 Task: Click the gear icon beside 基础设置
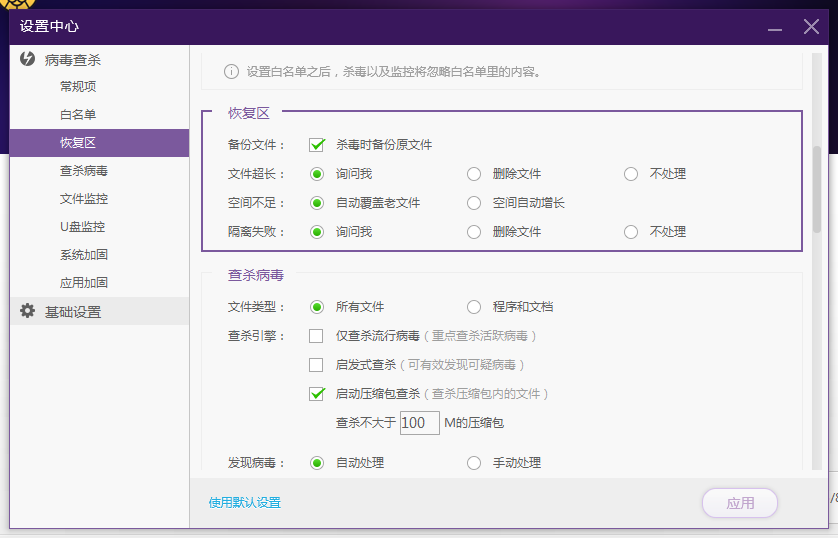click(28, 311)
